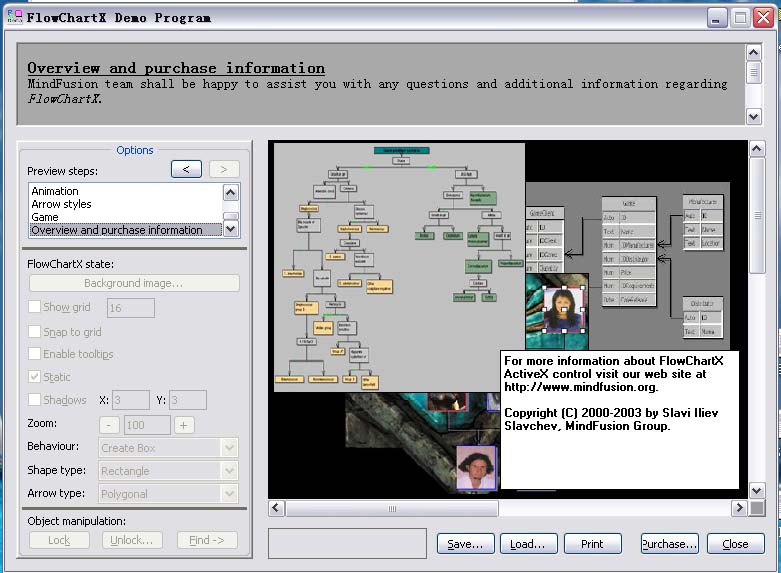Click the zoom plus button
781x573 pixels.
tap(183, 426)
